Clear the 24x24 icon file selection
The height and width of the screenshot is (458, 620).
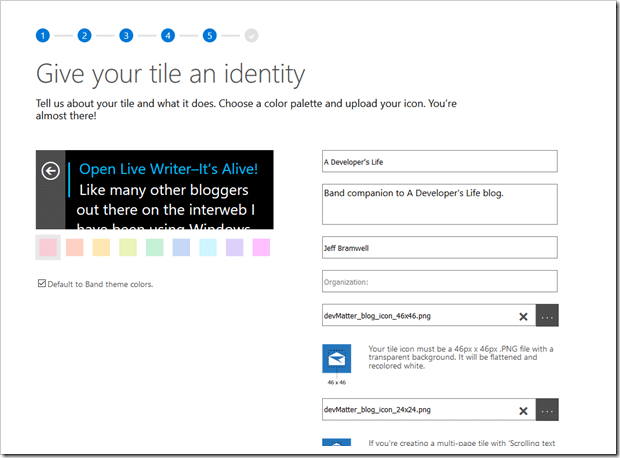[x=523, y=410]
